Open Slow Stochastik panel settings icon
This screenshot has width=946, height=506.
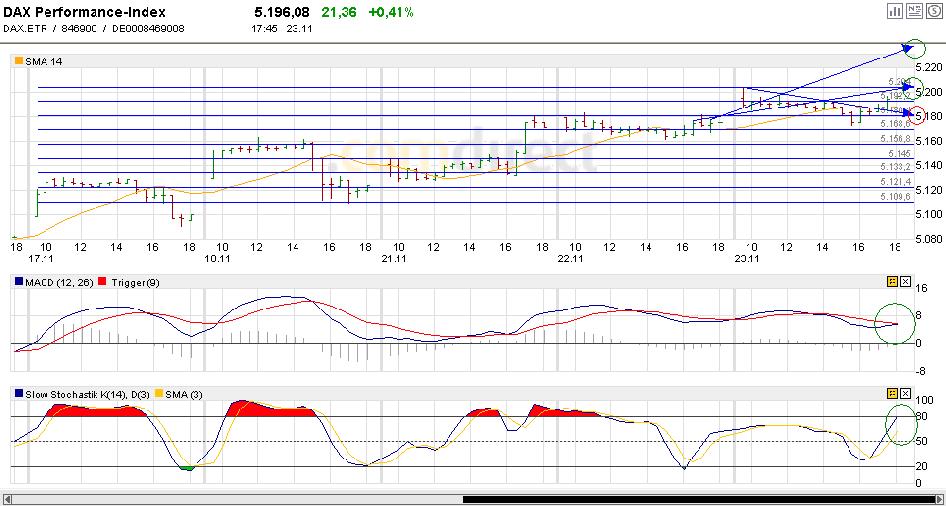coord(892,393)
